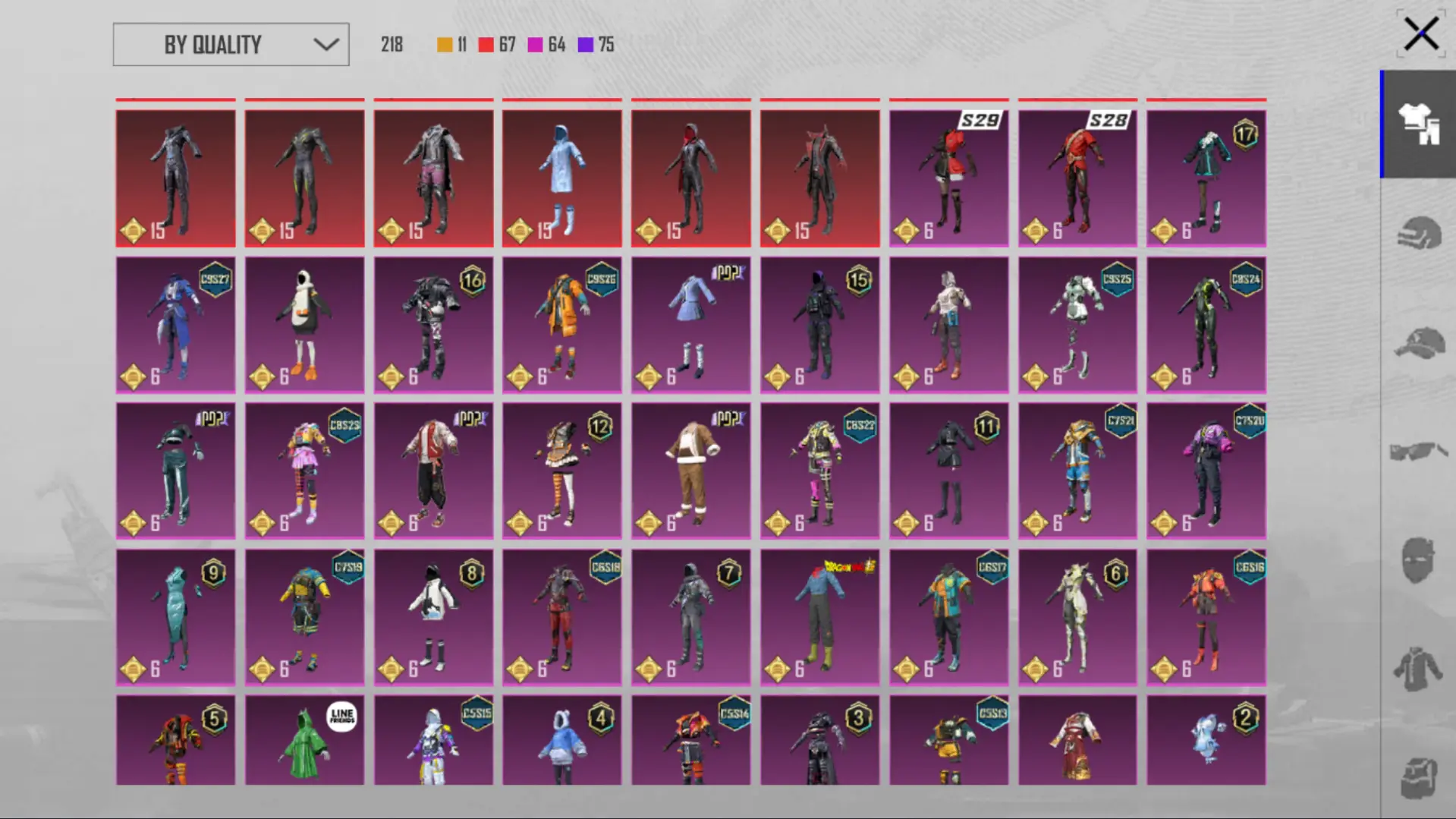Select outfit with badge 17
Image resolution: width=1456 pixels, height=819 pixels.
click(x=1206, y=178)
